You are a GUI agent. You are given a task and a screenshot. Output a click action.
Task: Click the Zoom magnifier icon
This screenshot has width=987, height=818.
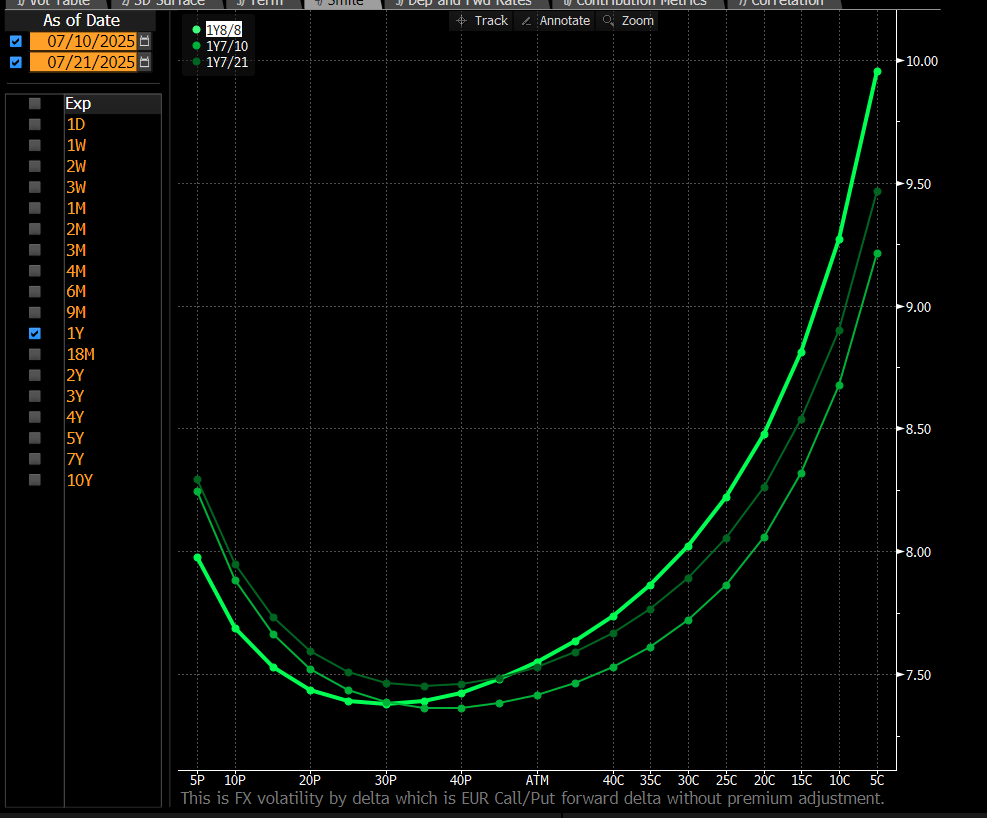(x=608, y=21)
